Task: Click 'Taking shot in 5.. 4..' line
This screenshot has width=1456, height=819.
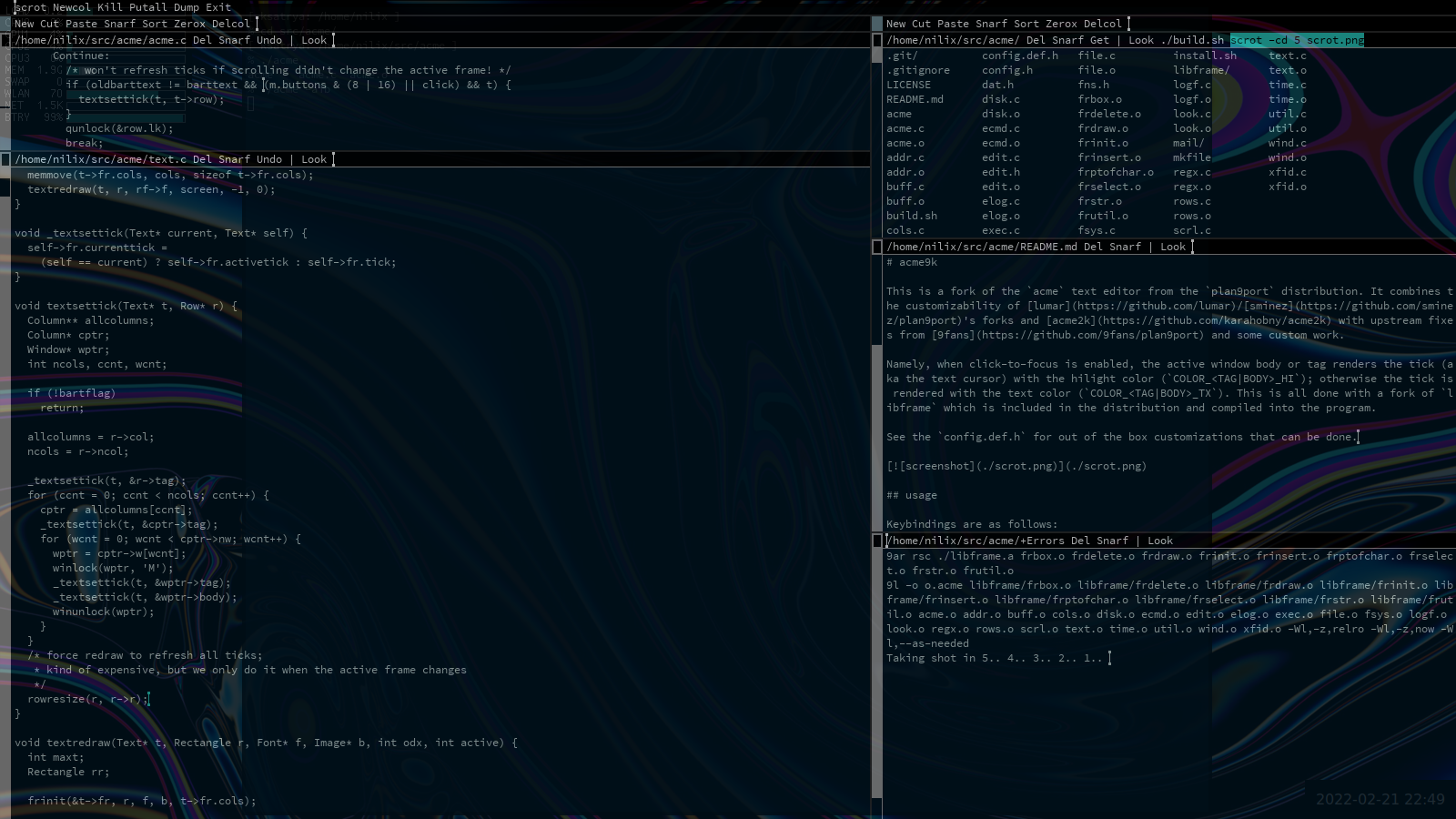Action: click(x=995, y=658)
